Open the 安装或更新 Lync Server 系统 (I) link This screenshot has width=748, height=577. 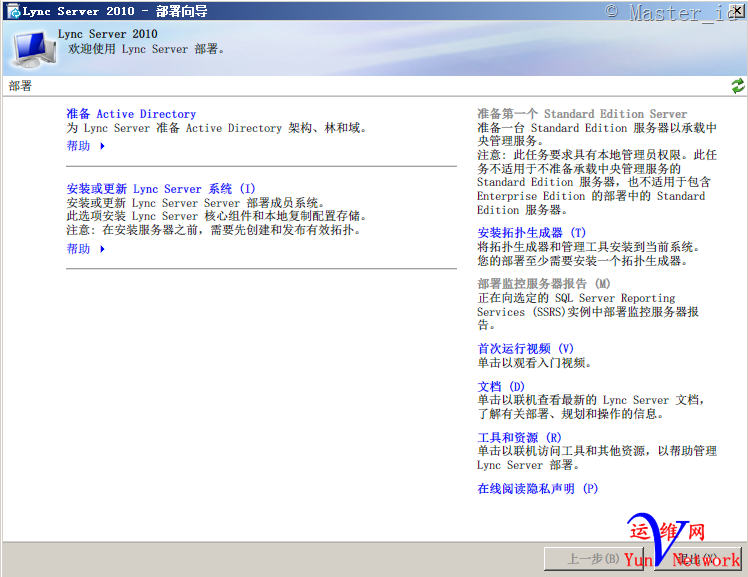coord(161,189)
